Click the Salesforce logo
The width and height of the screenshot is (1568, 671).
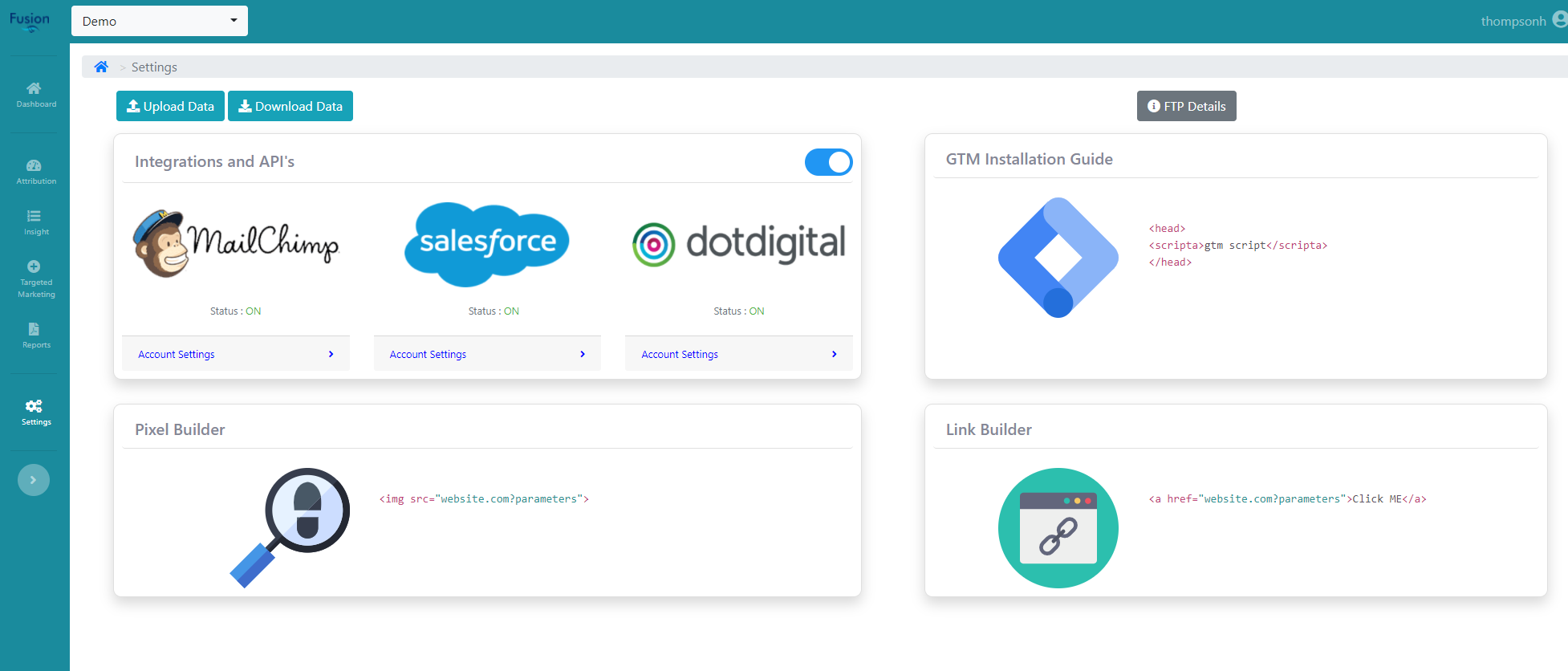487,244
